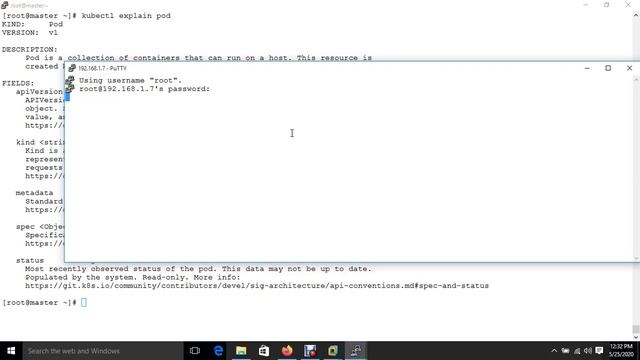Click the battery tray icon
Screen dimensions: 640x360
(x=565, y=351)
